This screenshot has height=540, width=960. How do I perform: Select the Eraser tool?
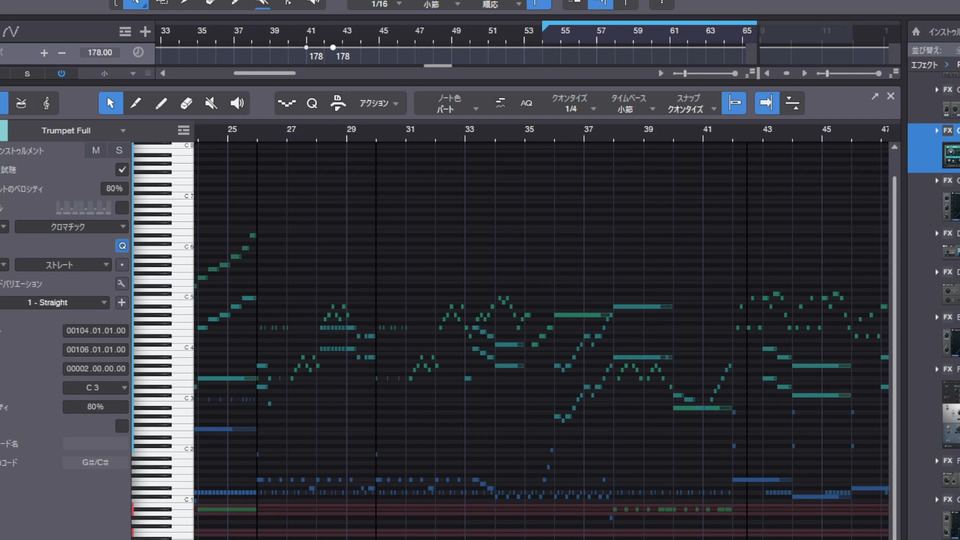coord(186,103)
